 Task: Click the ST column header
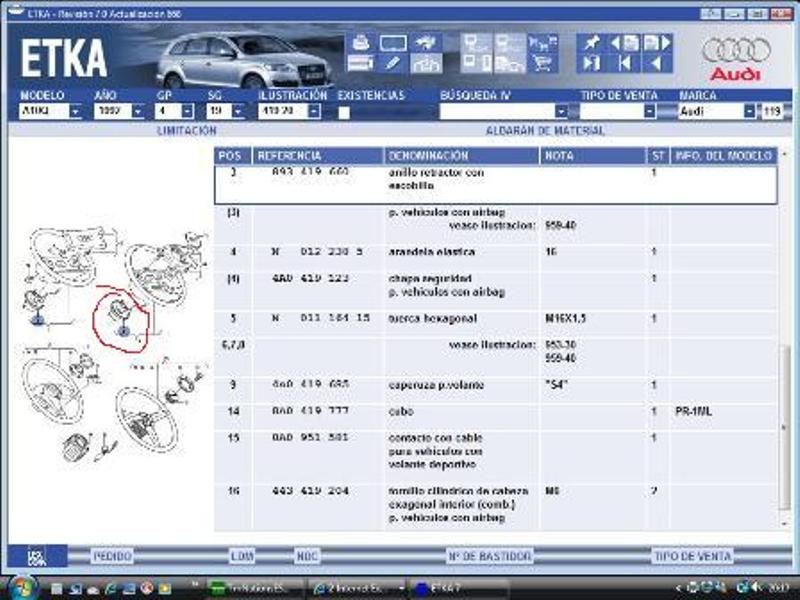[x=658, y=156]
